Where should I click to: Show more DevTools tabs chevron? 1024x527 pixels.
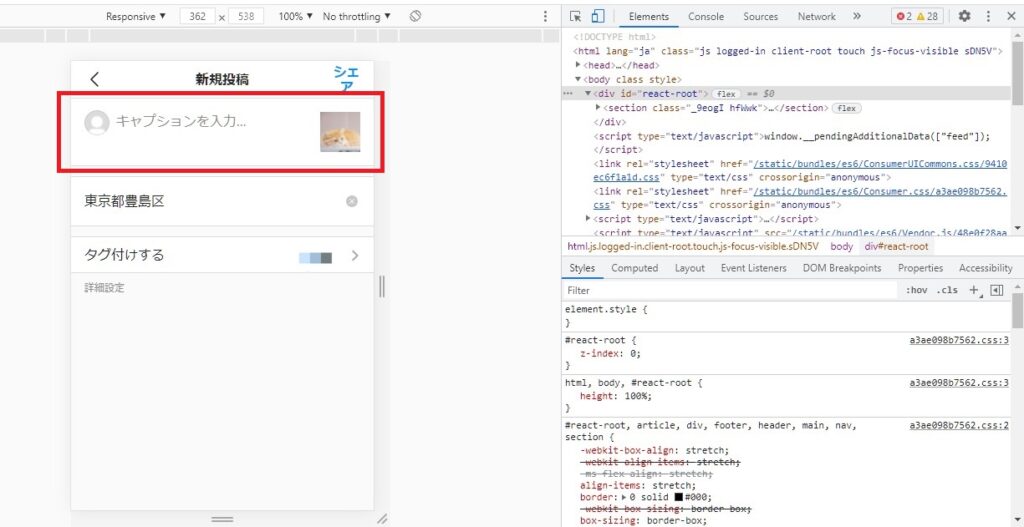(x=857, y=16)
